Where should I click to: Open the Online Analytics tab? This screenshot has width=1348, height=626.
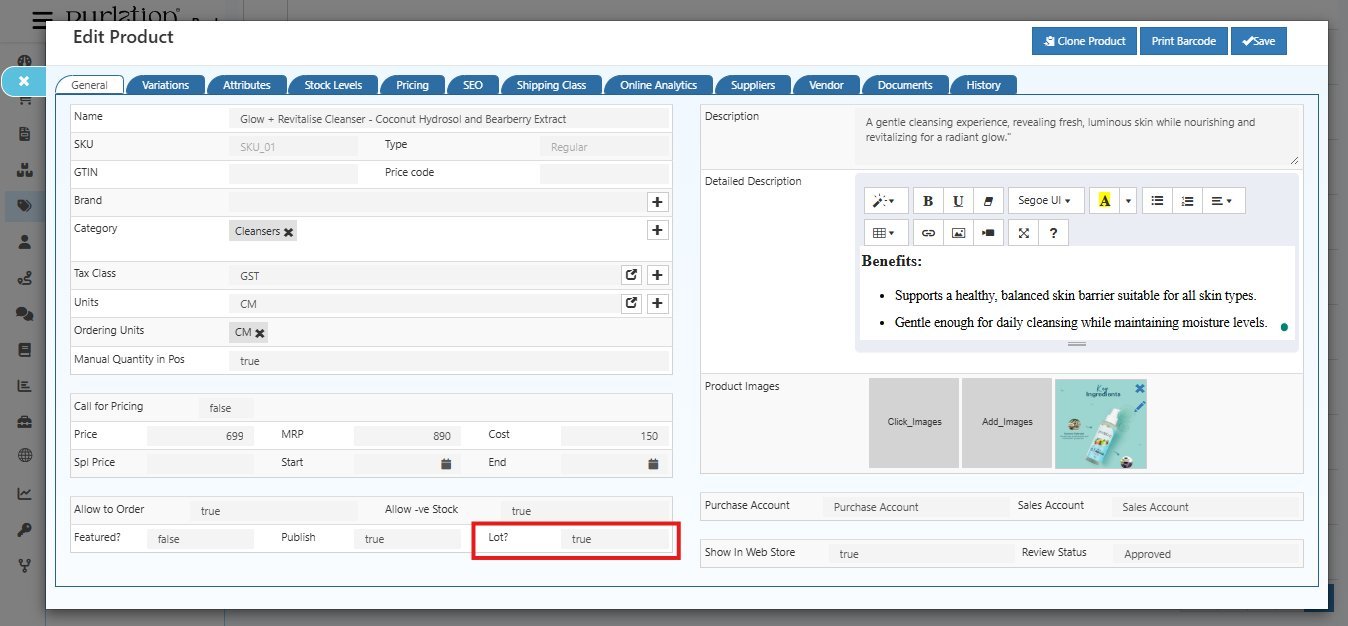click(658, 85)
